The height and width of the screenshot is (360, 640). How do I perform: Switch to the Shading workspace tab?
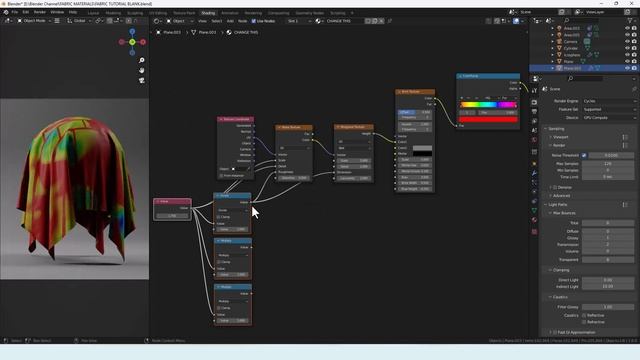click(208, 13)
